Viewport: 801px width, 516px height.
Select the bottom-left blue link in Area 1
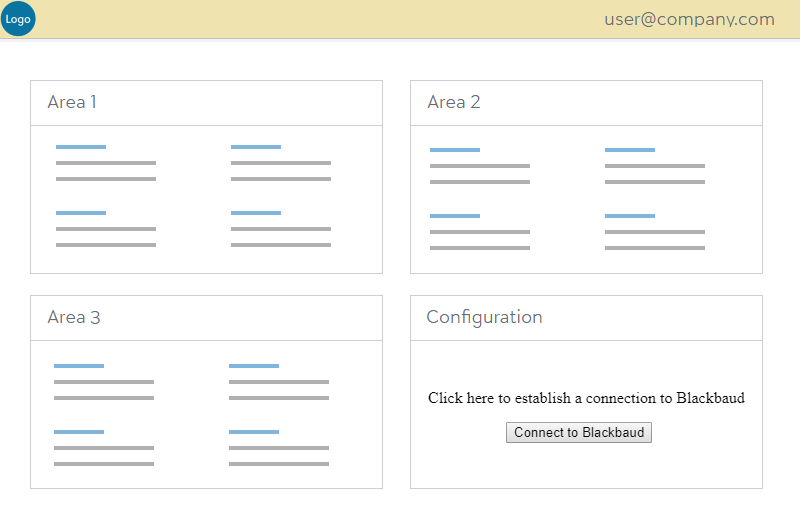pos(81,213)
